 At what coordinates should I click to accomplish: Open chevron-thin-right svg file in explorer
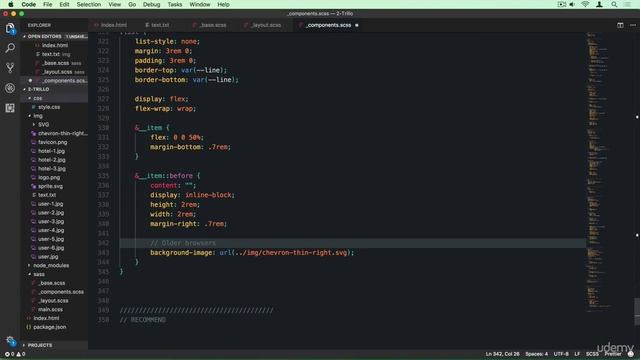63,133
